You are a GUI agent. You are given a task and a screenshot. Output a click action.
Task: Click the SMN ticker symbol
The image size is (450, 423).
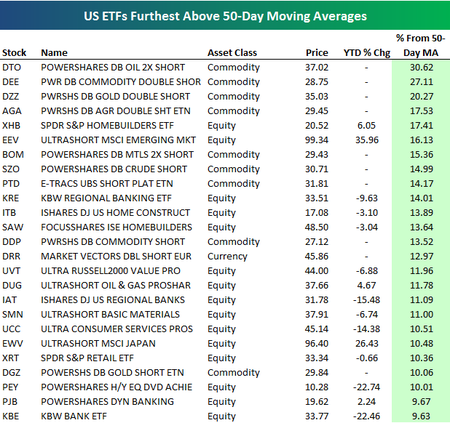pos(12,314)
